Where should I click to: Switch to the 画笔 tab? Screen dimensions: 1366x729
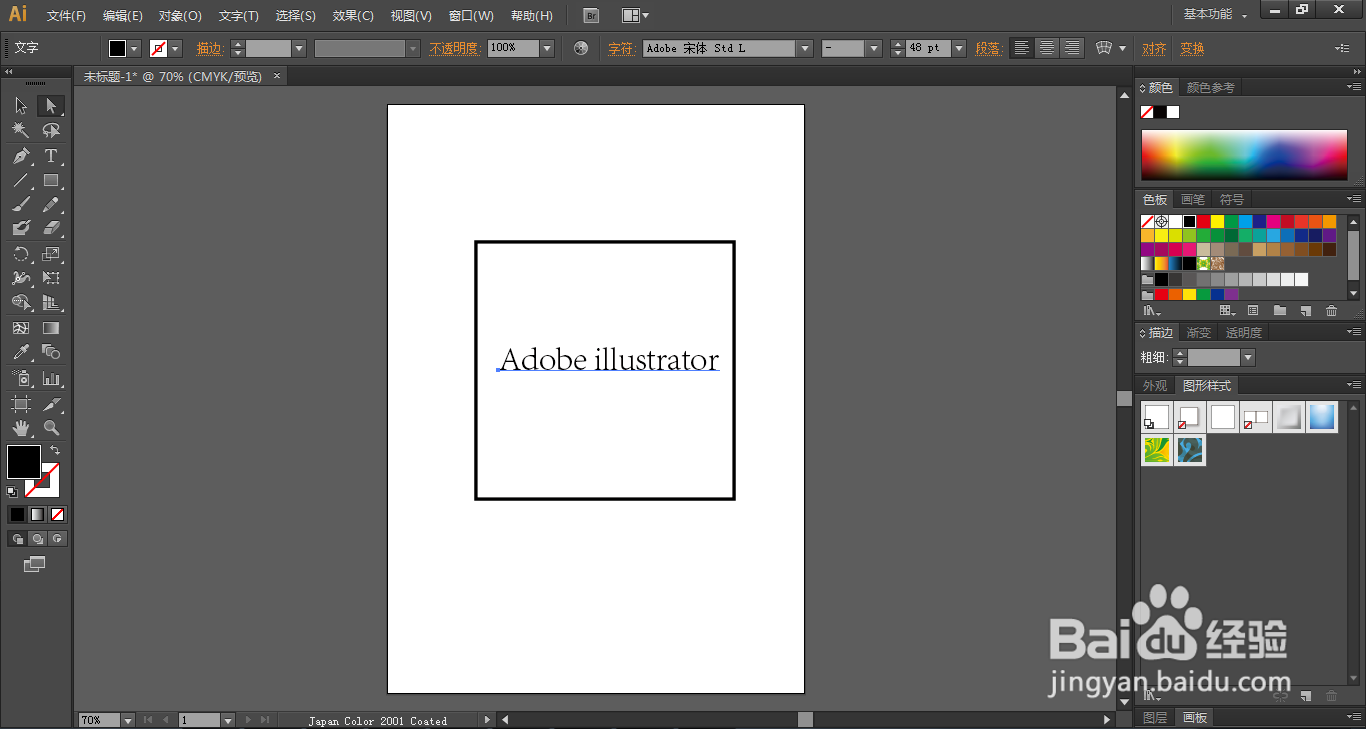click(x=1193, y=200)
